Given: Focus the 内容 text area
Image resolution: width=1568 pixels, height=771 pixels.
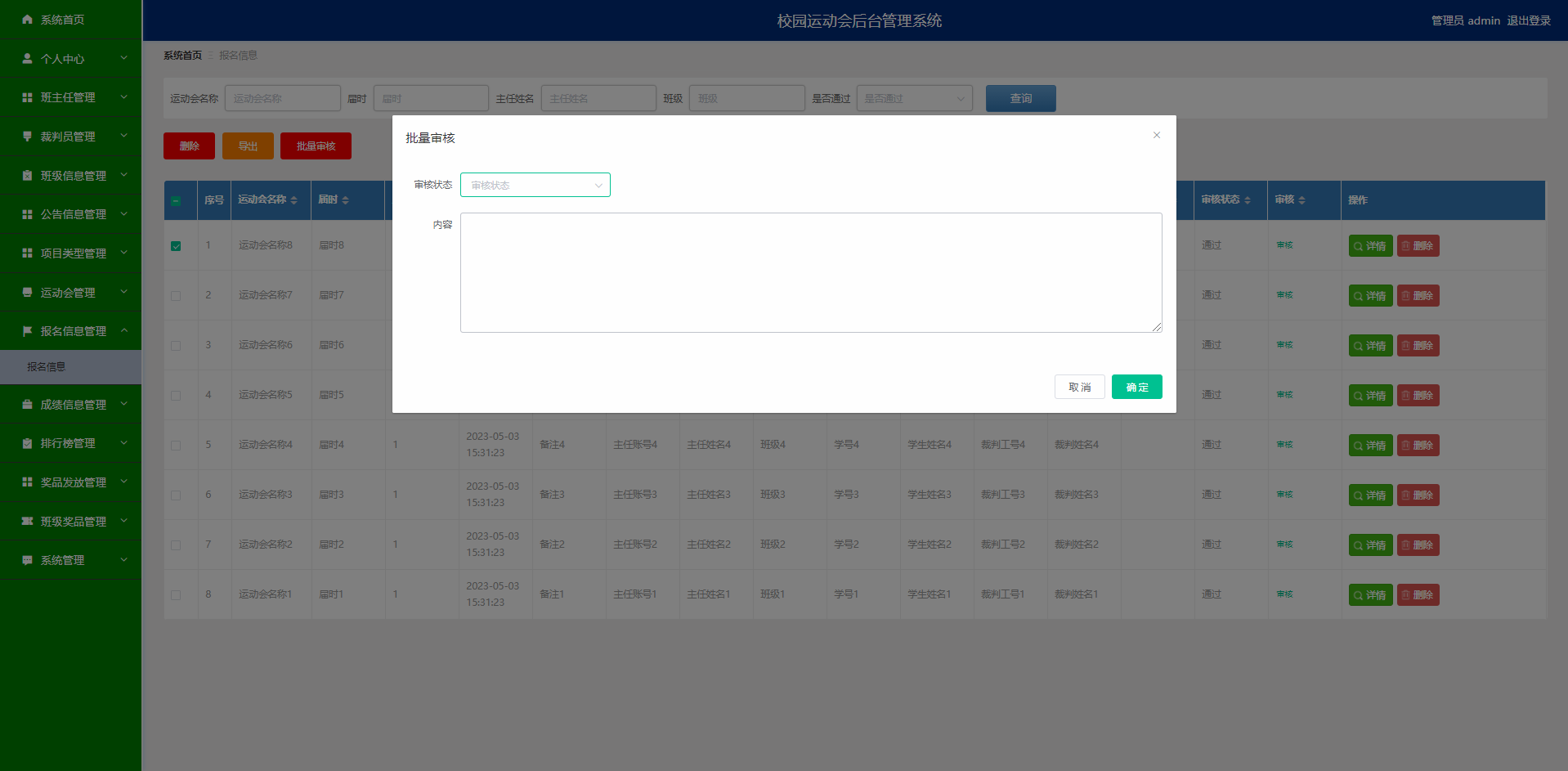Looking at the screenshot, I should [811, 272].
